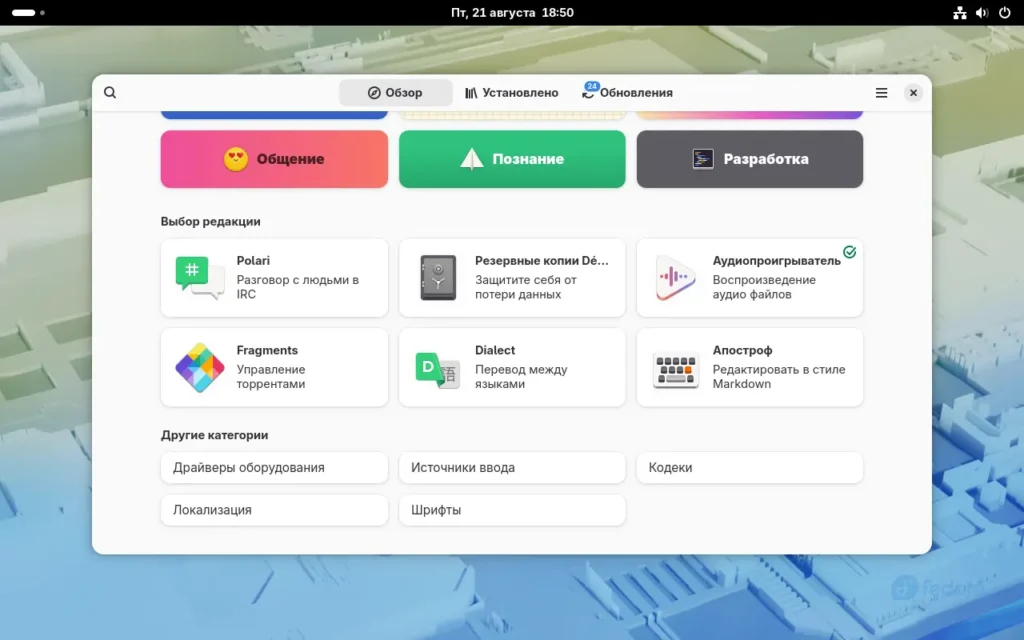Click description 'Управление торрентами'
Screen dimensions: 1024x640
tap(271, 376)
